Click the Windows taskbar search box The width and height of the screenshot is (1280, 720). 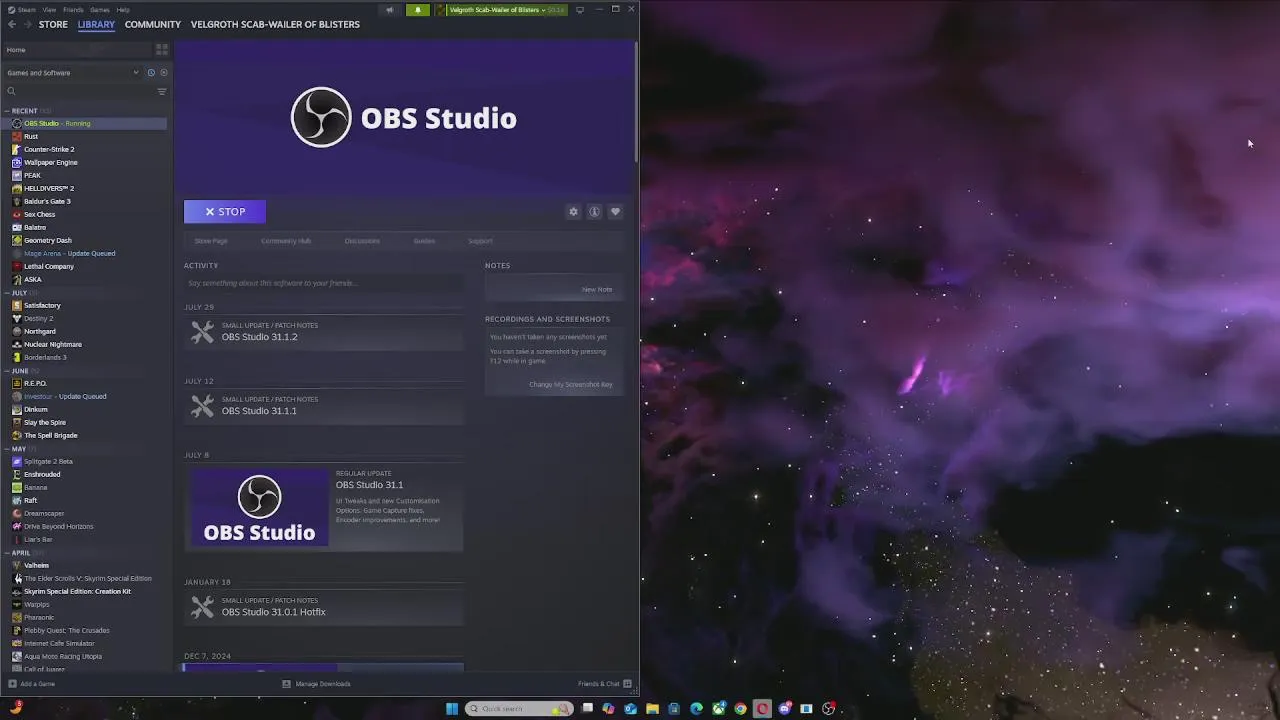[520, 709]
